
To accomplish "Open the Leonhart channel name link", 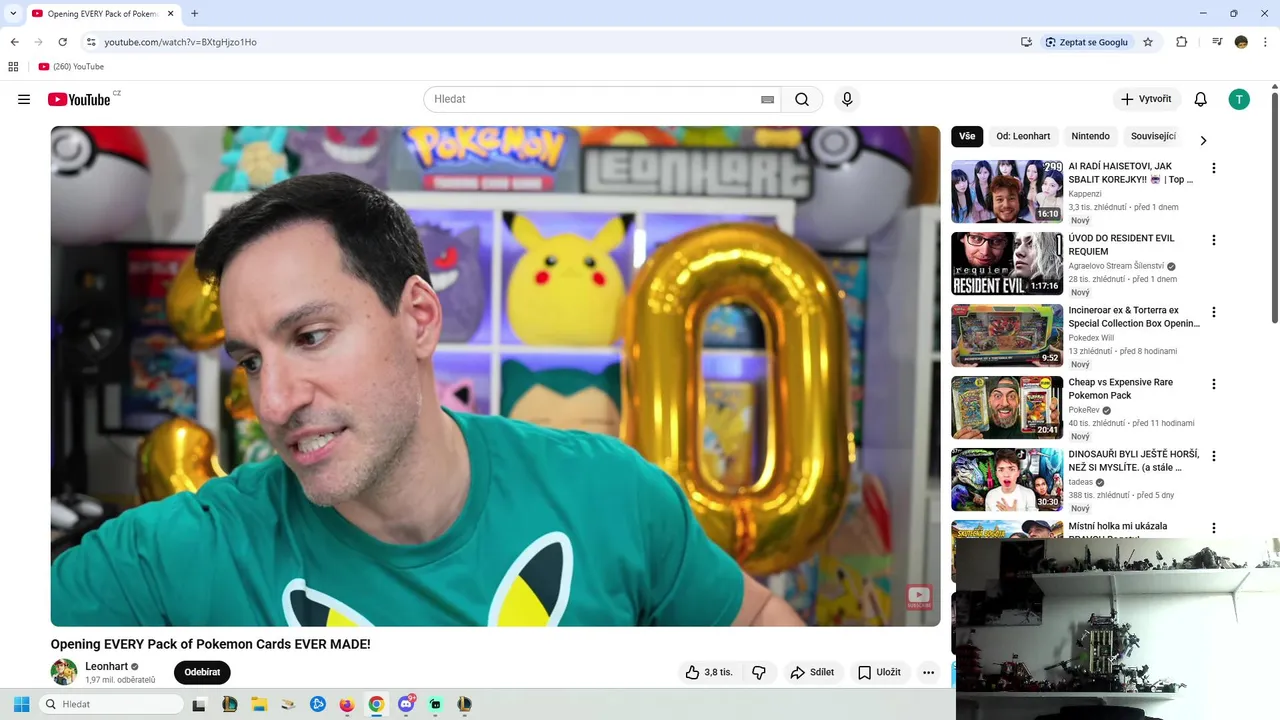I will pos(106,666).
